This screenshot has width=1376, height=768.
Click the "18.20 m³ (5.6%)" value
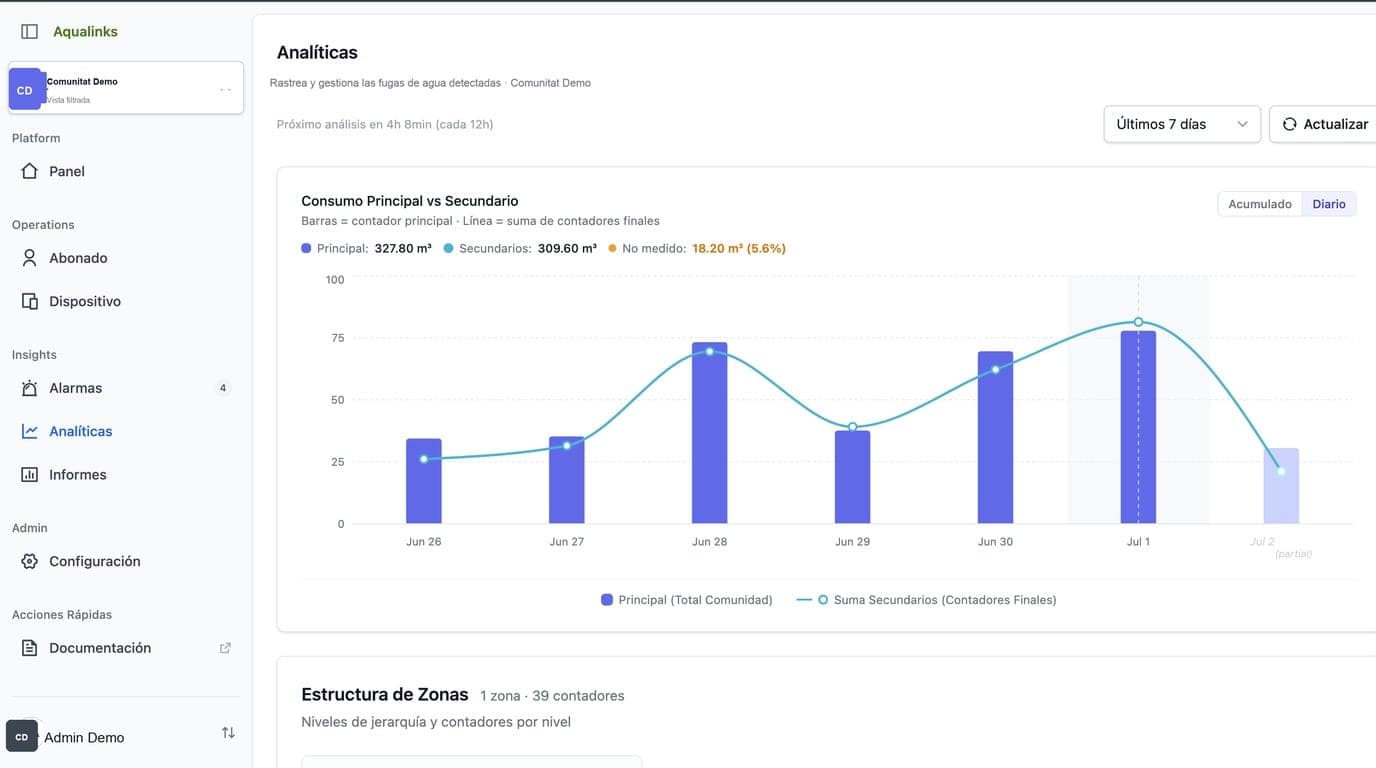[x=739, y=248]
